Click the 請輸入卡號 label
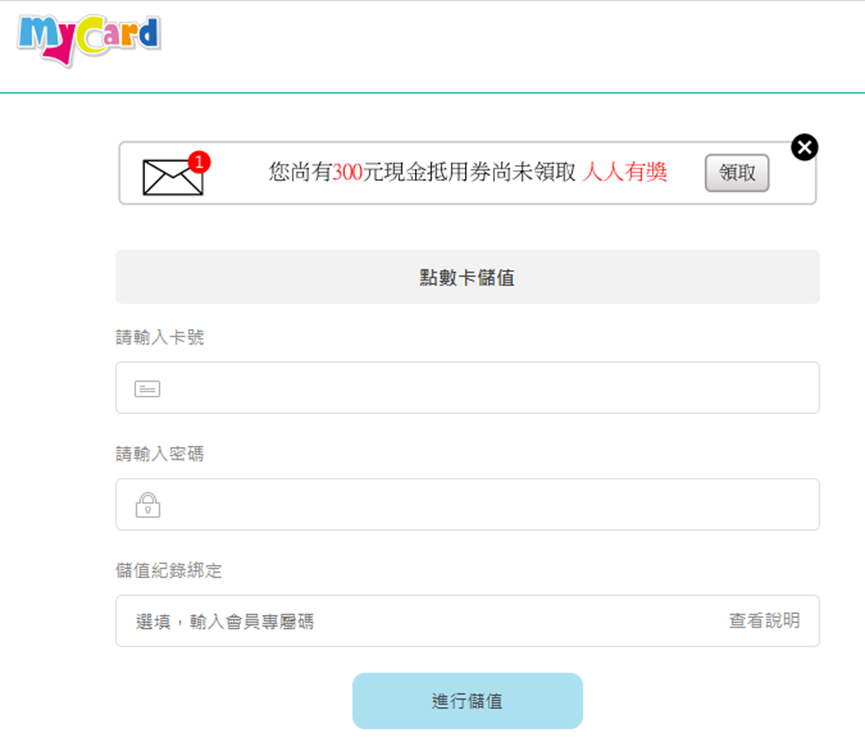The width and height of the screenshot is (865, 742). click(159, 337)
